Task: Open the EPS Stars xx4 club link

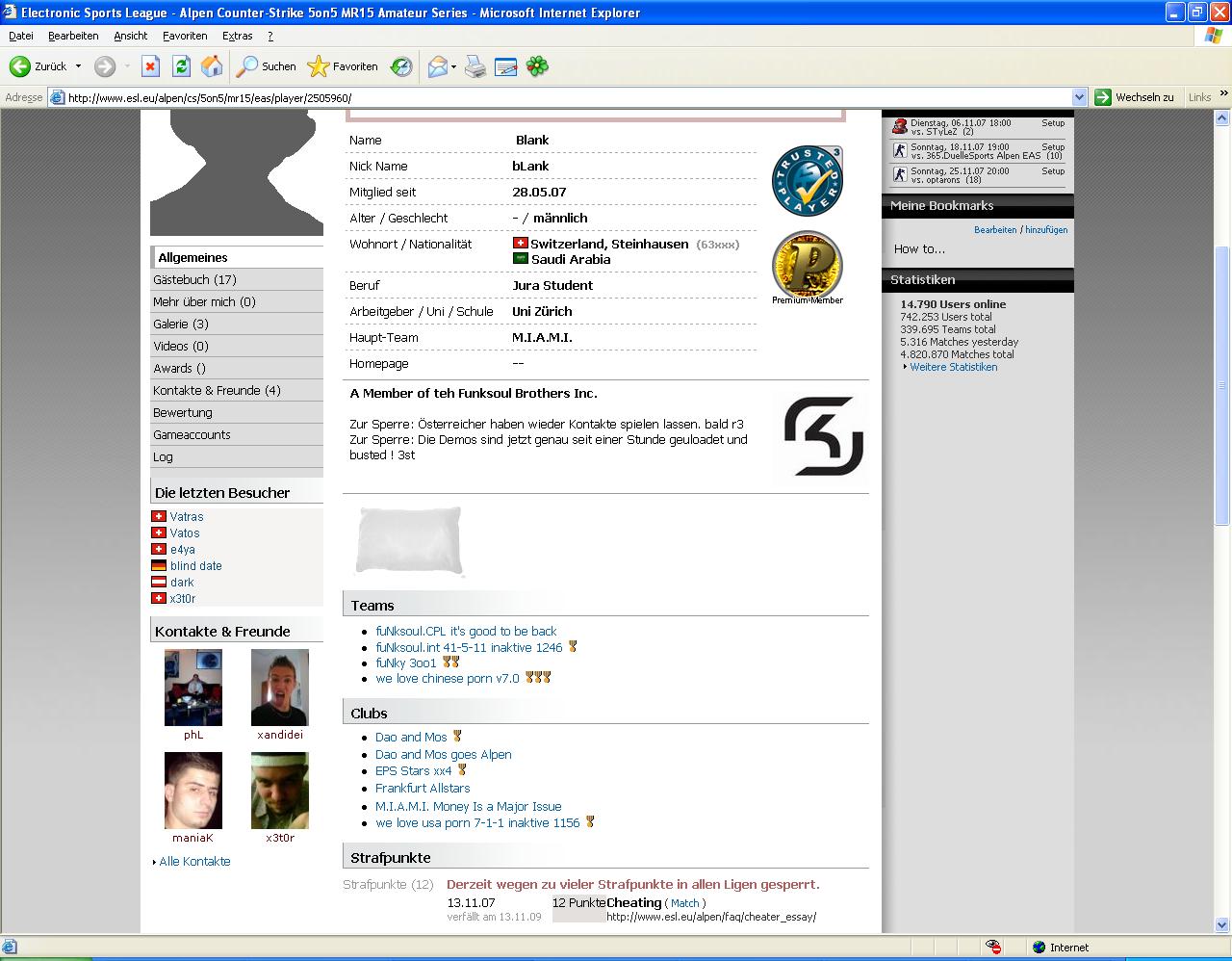Action: click(x=414, y=771)
